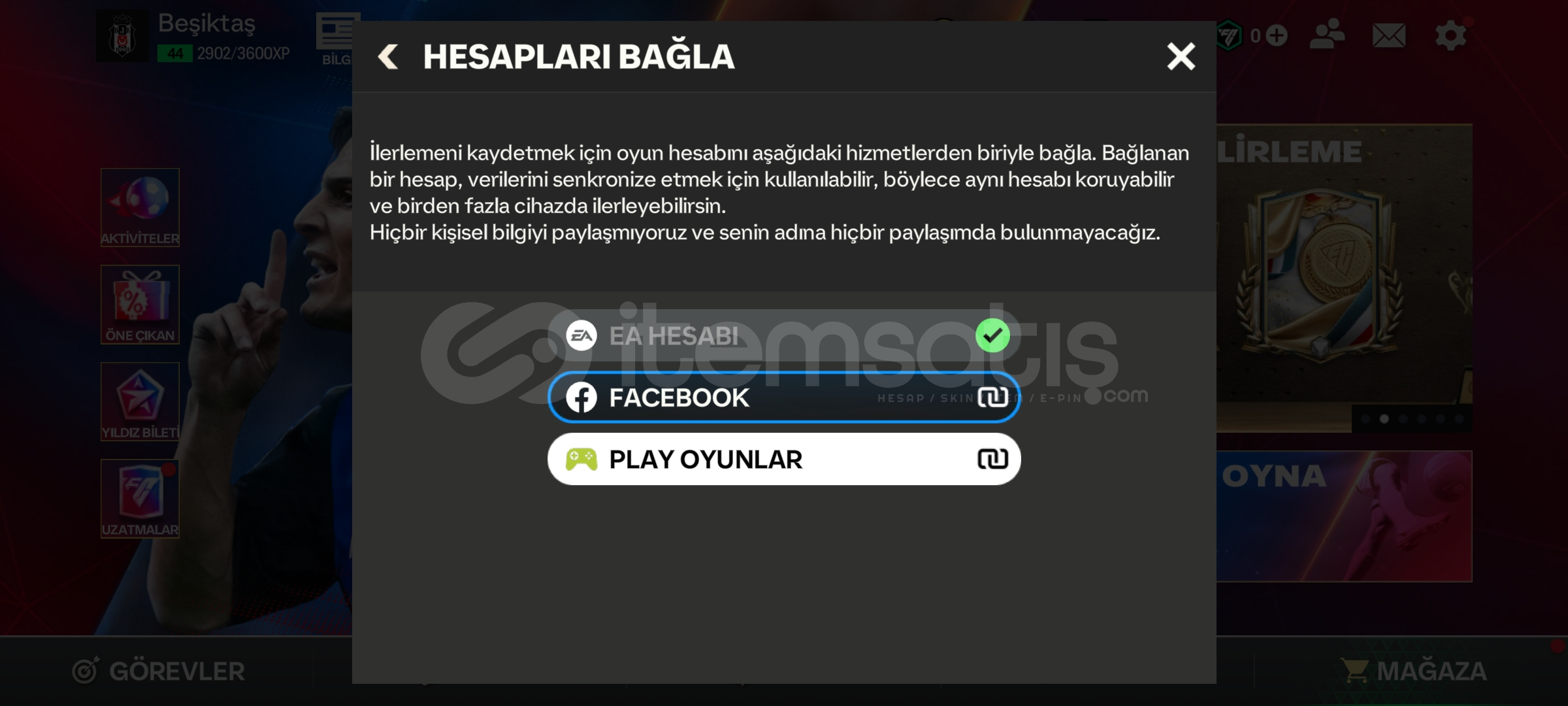Open the Aktiviteler sidebar tile
Screen dimensions: 1568x706
point(140,207)
